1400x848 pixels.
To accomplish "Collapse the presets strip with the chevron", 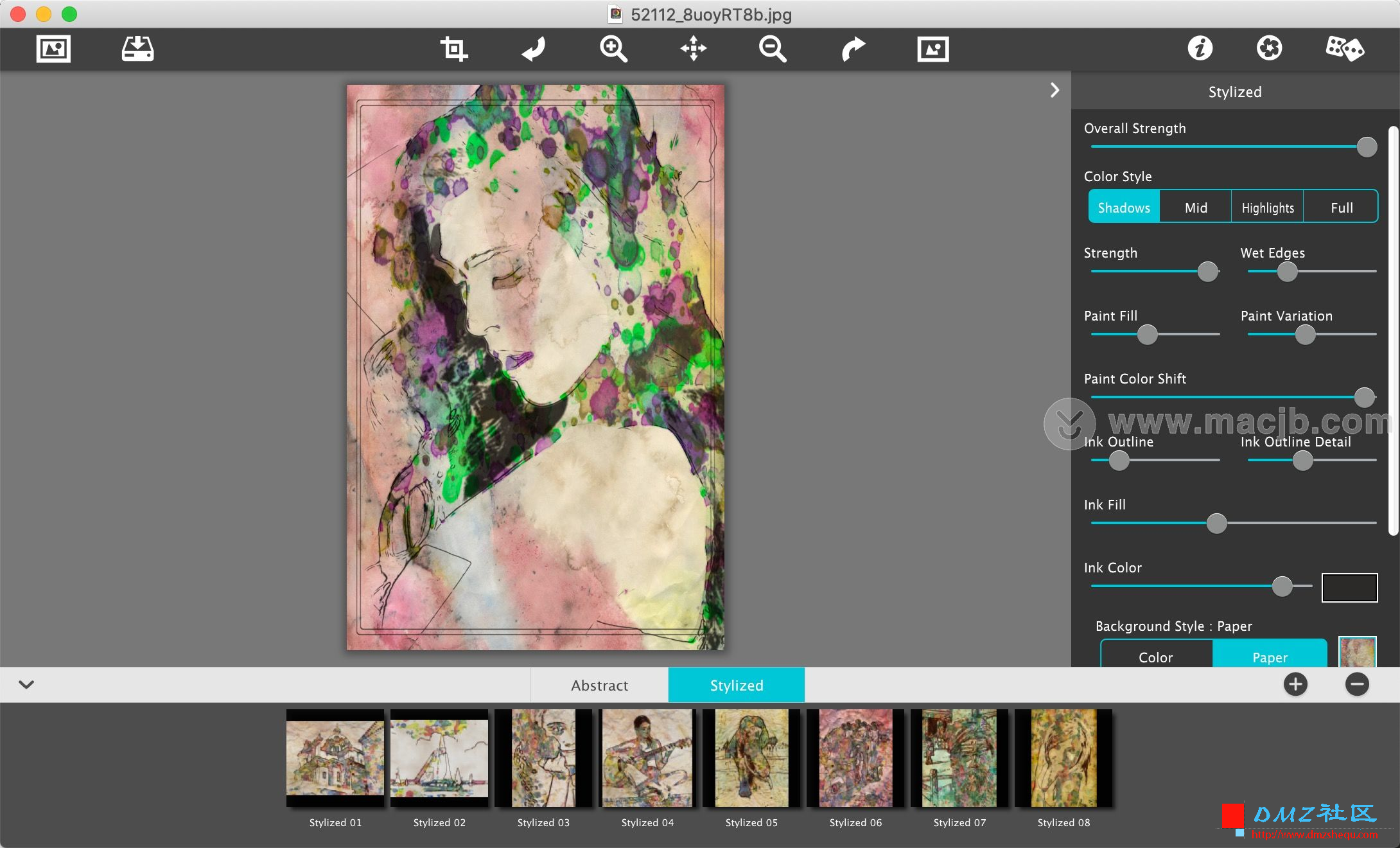I will coord(26,684).
